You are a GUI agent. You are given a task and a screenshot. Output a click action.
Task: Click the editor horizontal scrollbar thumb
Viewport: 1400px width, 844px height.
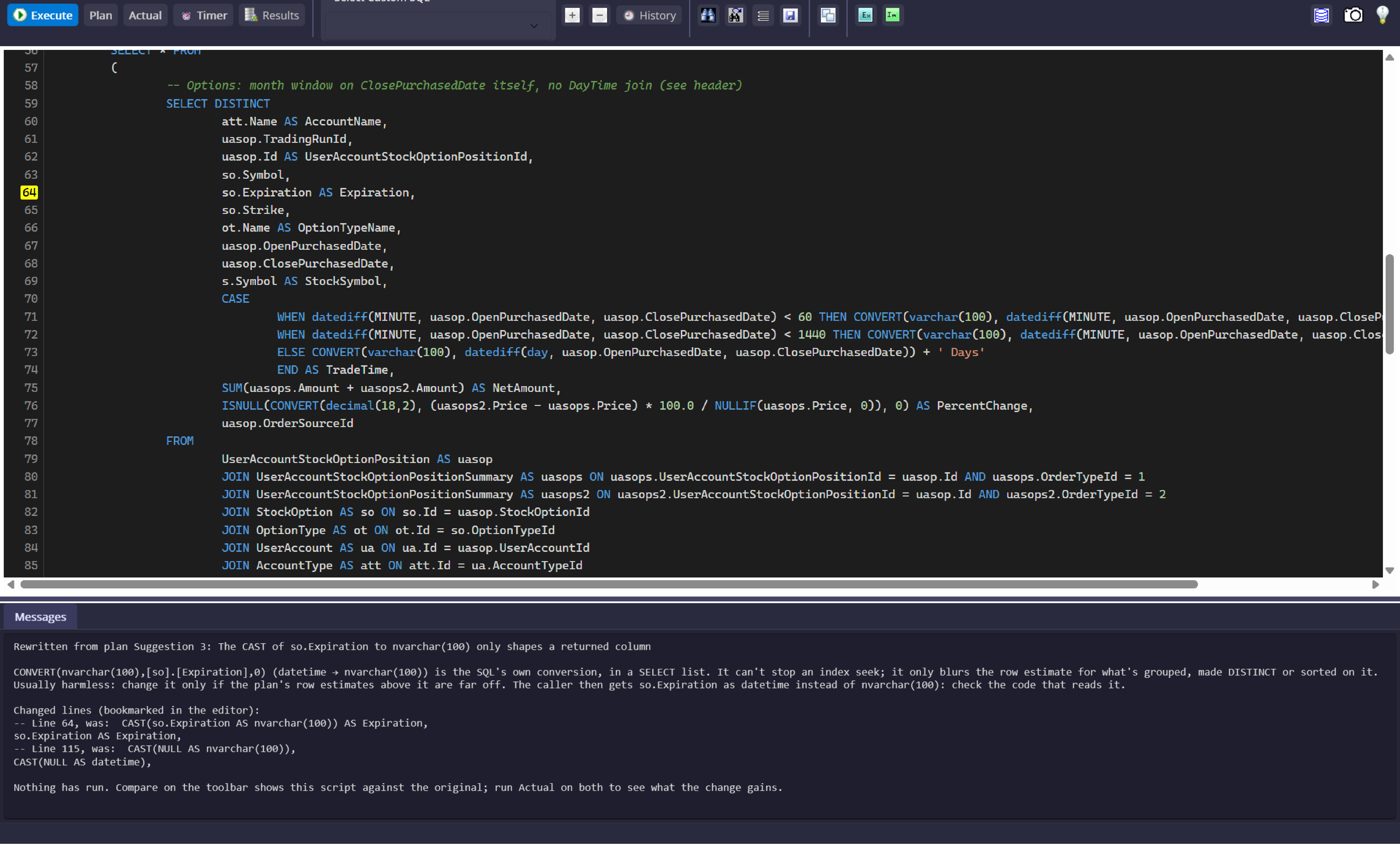point(609,584)
